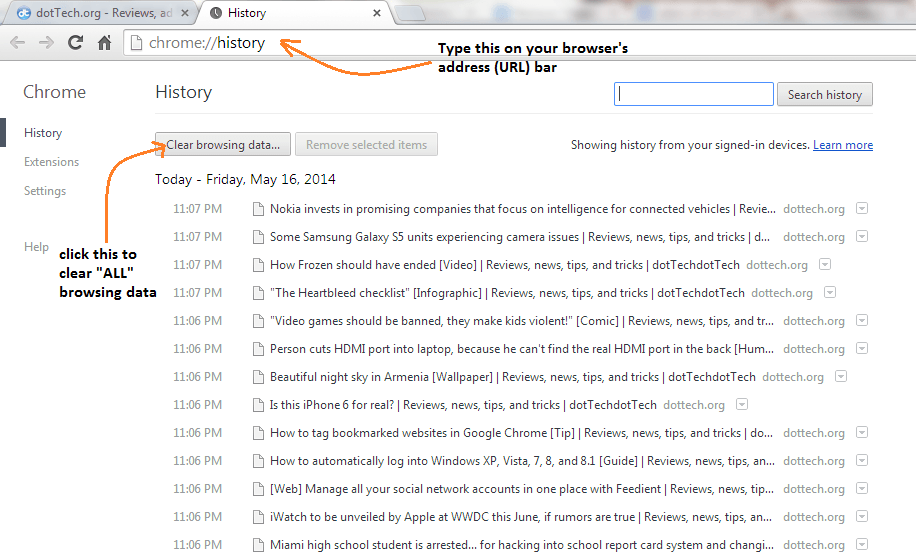Viewport: 916px width, 559px height.
Task: Open a new tab button
Action: tap(410, 13)
